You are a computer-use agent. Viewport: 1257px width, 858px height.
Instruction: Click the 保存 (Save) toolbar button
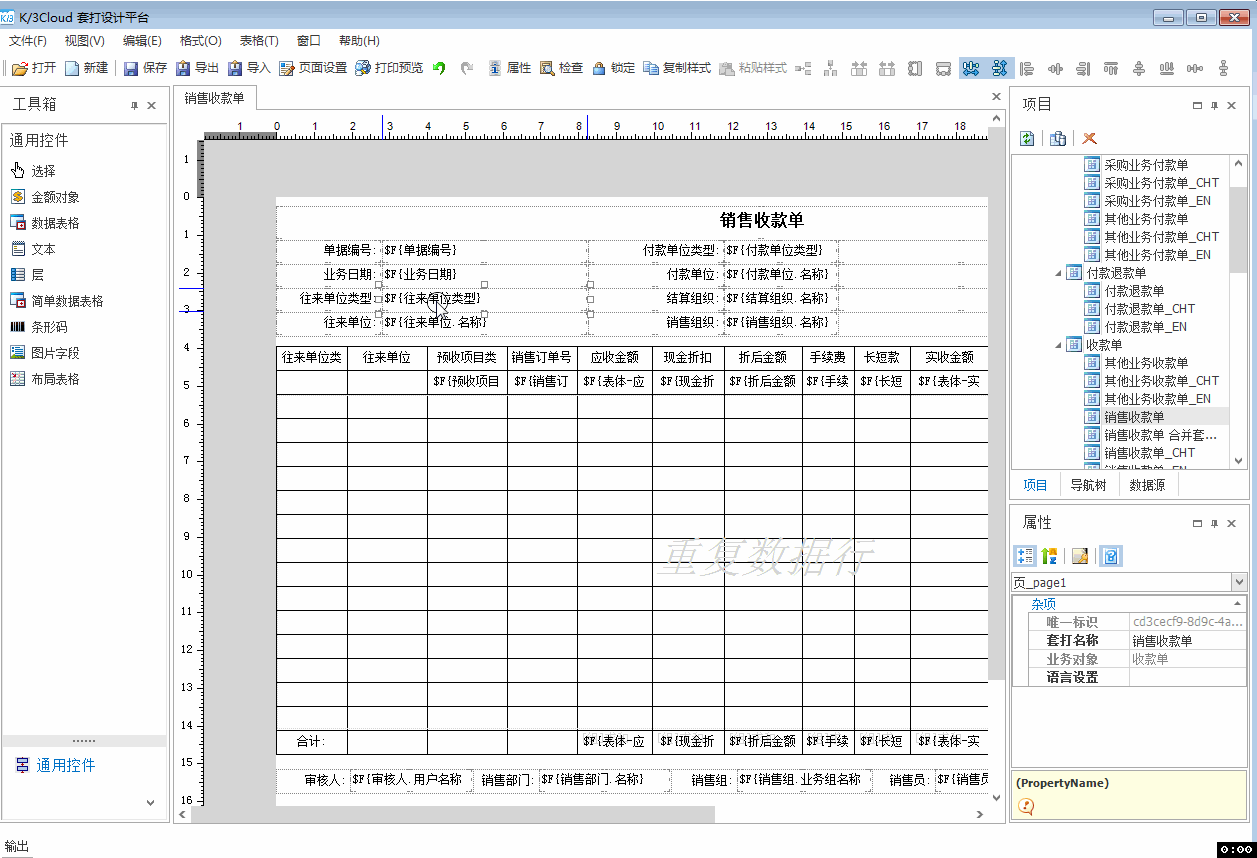click(145, 68)
